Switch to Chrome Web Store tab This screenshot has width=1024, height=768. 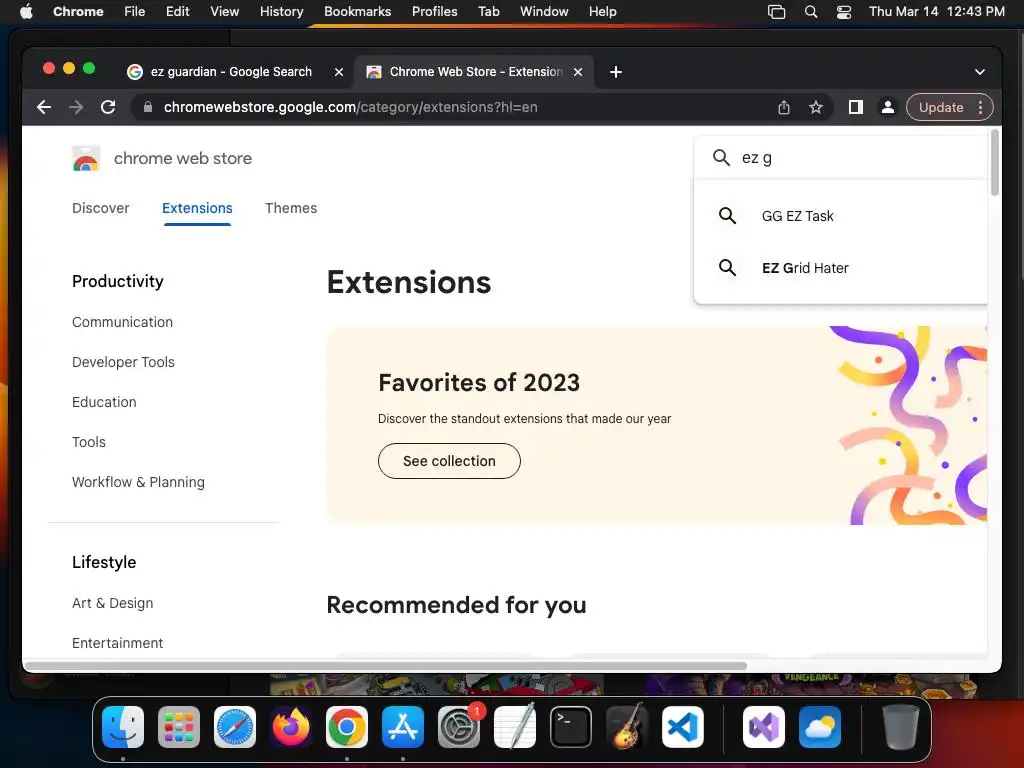coord(474,72)
